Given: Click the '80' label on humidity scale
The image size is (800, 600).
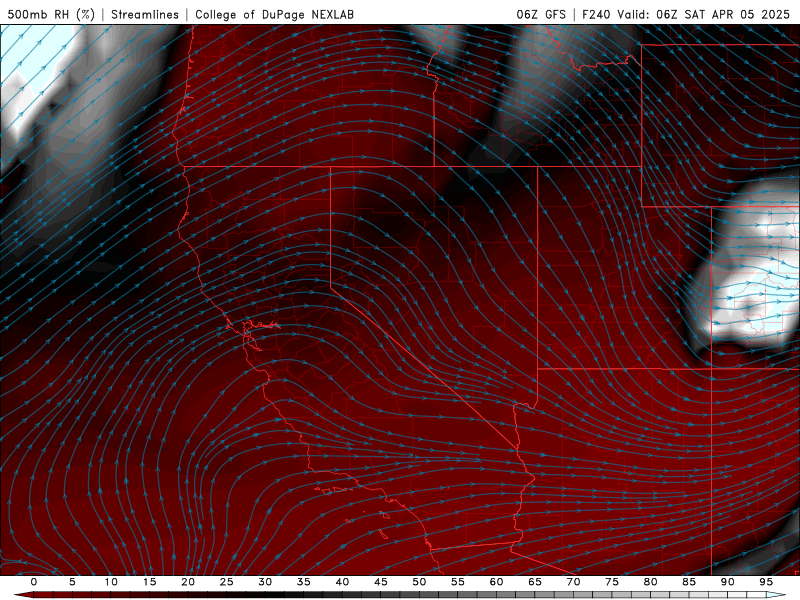Looking at the screenshot, I should [651, 582].
